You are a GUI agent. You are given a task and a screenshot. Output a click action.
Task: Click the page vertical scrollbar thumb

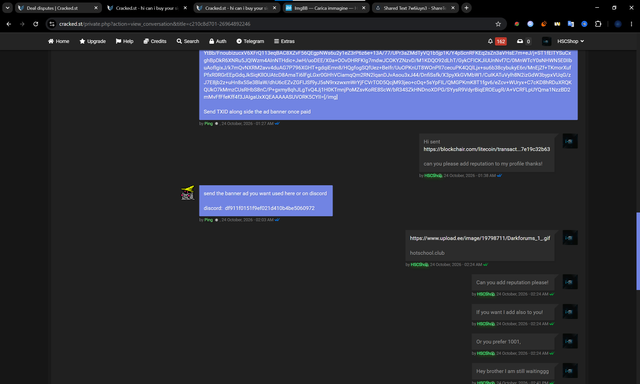point(638,251)
